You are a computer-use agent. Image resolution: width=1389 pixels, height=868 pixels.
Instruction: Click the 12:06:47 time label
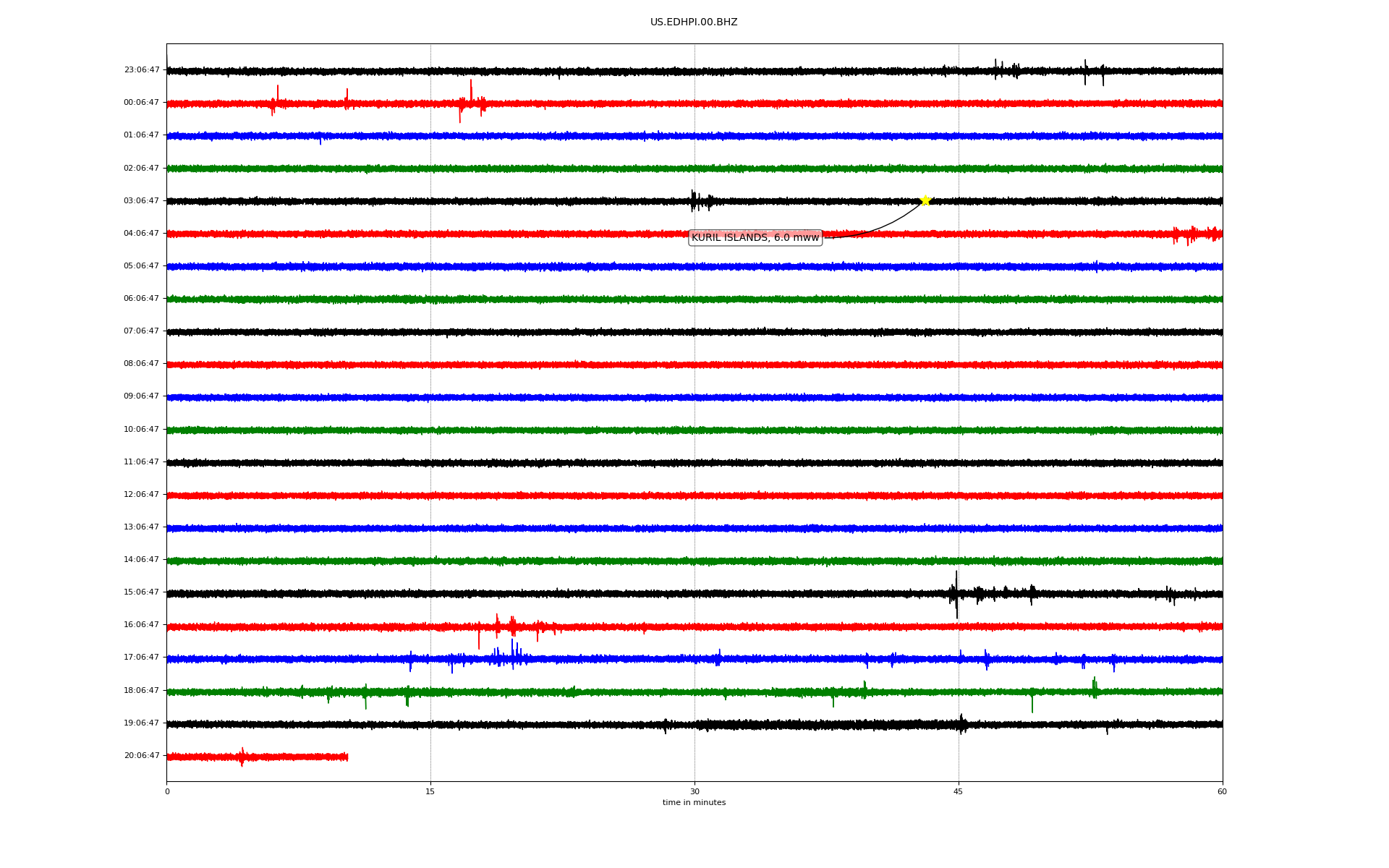141,495
